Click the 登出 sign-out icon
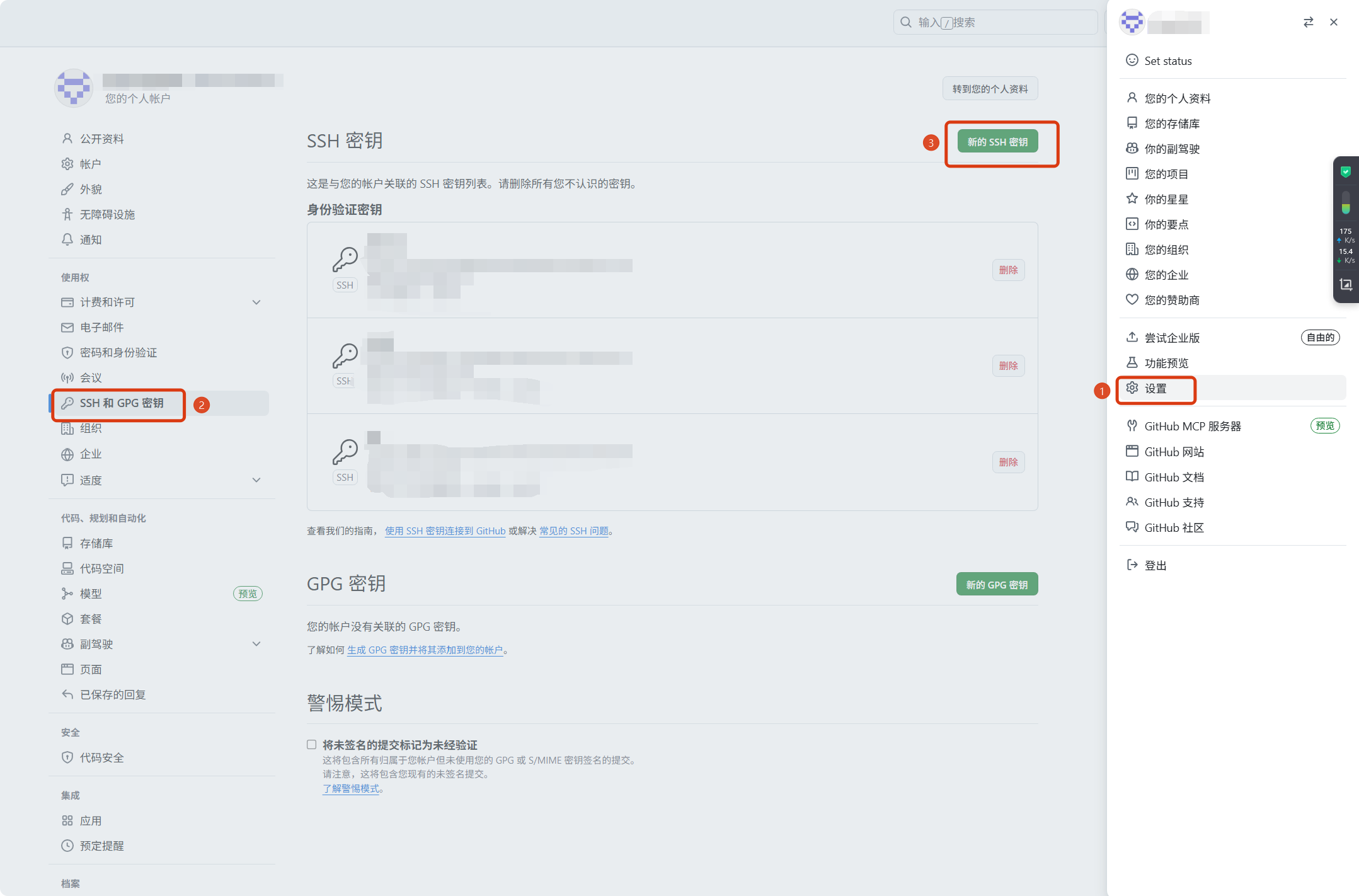Image resolution: width=1359 pixels, height=896 pixels. [1132, 565]
